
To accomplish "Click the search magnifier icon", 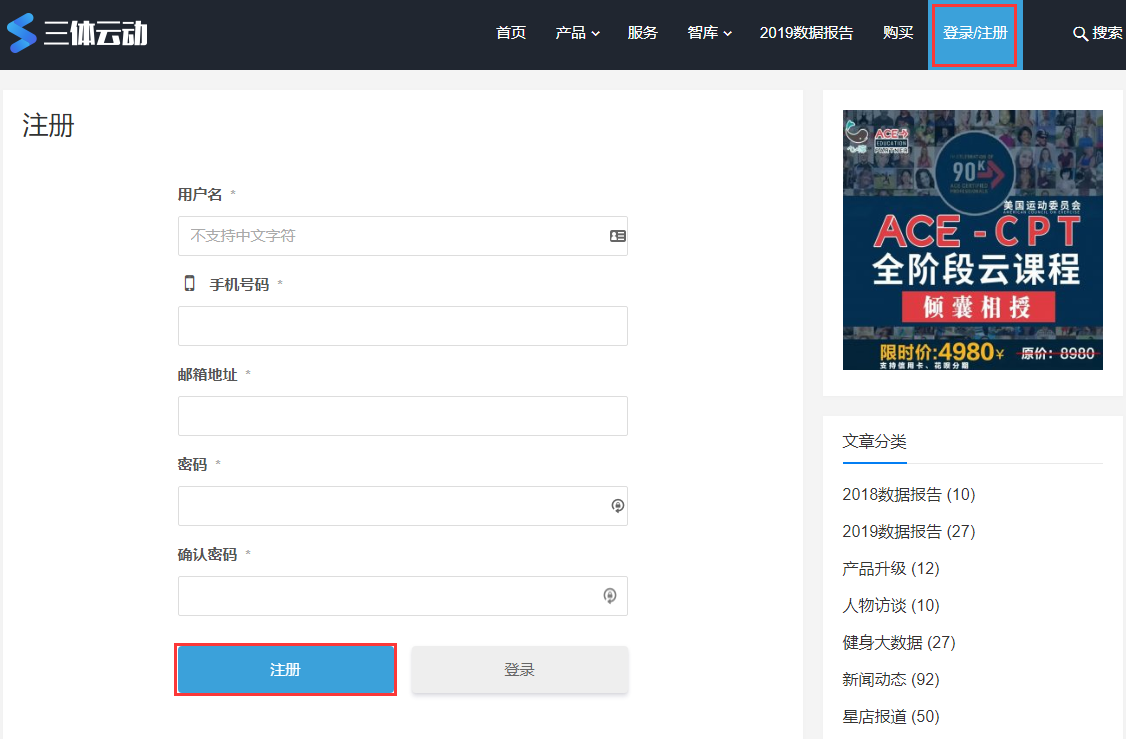I will click(1079, 34).
